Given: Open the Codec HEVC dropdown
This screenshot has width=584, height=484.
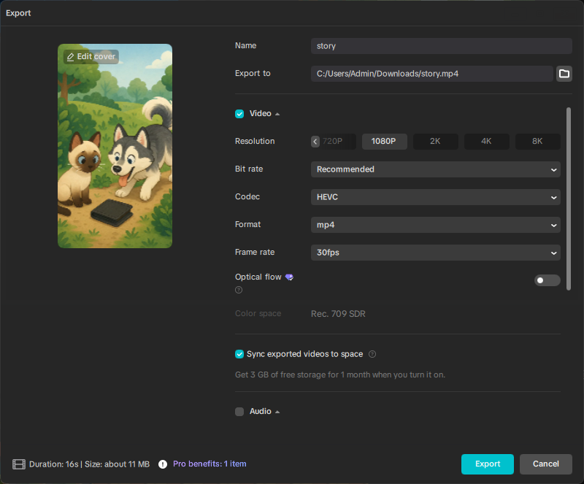Looking at the screenshot, I should click(435, 197).
